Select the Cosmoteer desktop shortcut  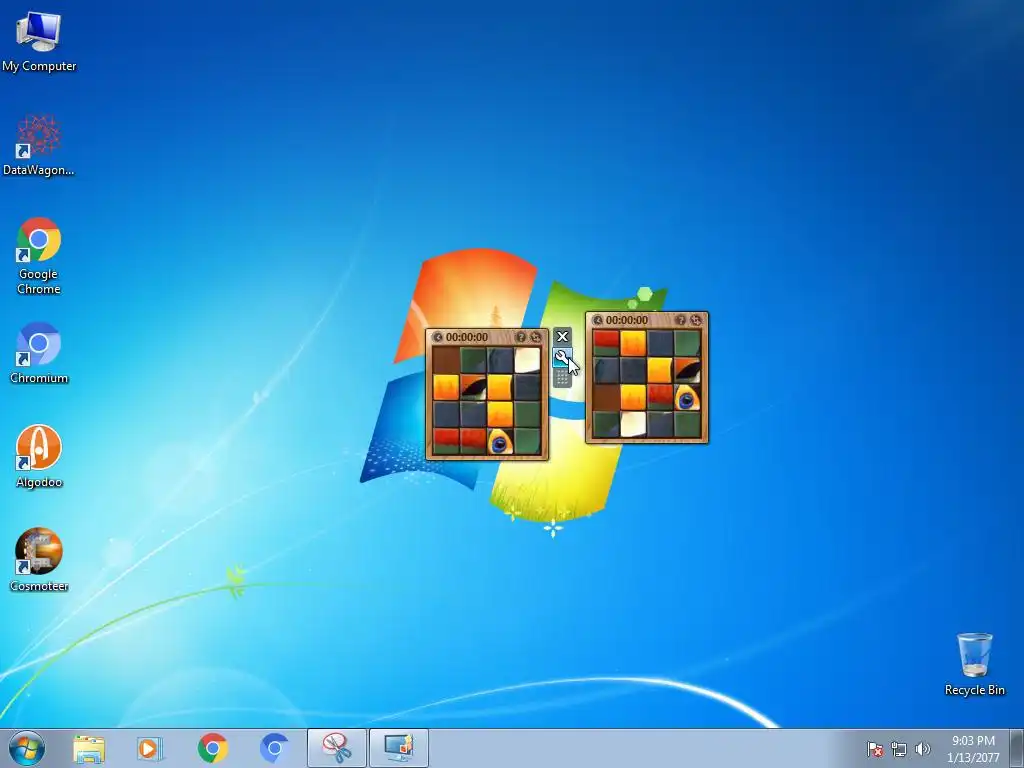point(39,560)
